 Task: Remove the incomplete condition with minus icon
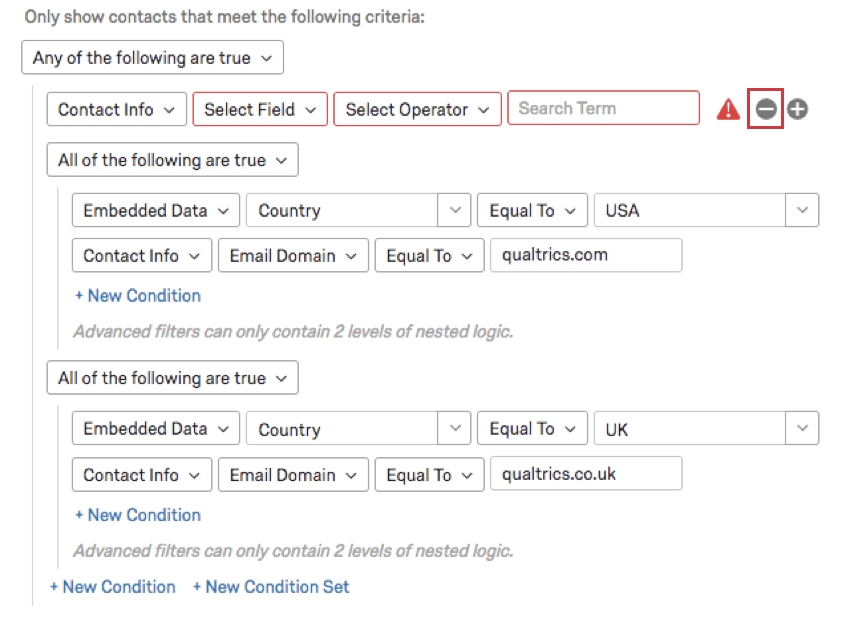click(x=765, y=109)
